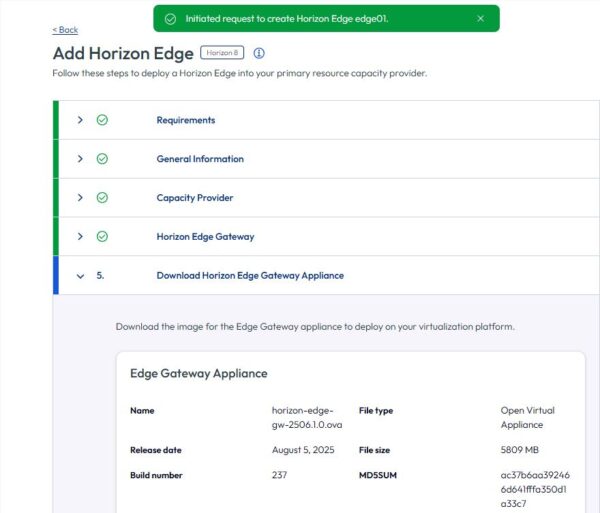
Task: Click the notification message about edge01
Action: point(287,19)
